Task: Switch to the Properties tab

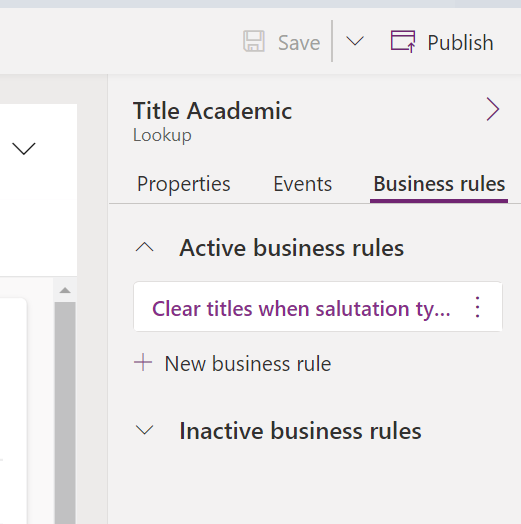Action: (x=183, y=184)
